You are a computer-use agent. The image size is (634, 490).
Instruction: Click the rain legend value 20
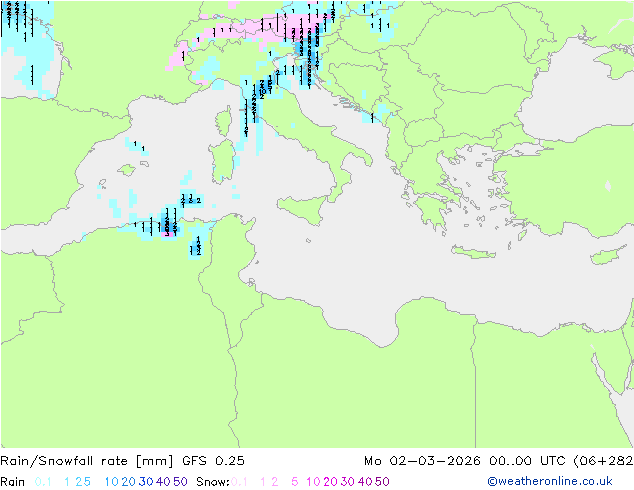click(x=129, y=482)
